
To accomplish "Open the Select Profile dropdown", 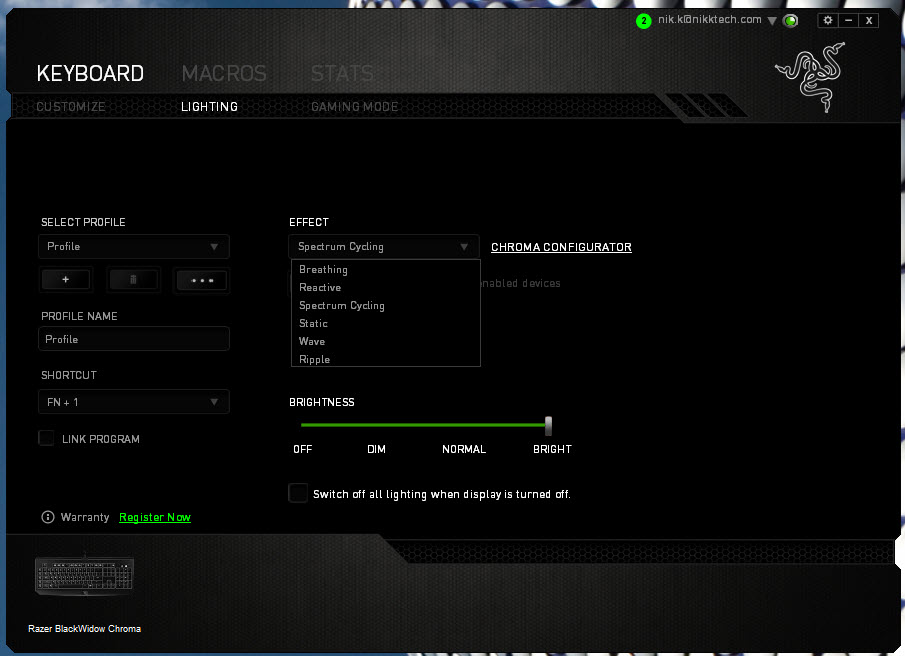I will (x=134, y=246).
